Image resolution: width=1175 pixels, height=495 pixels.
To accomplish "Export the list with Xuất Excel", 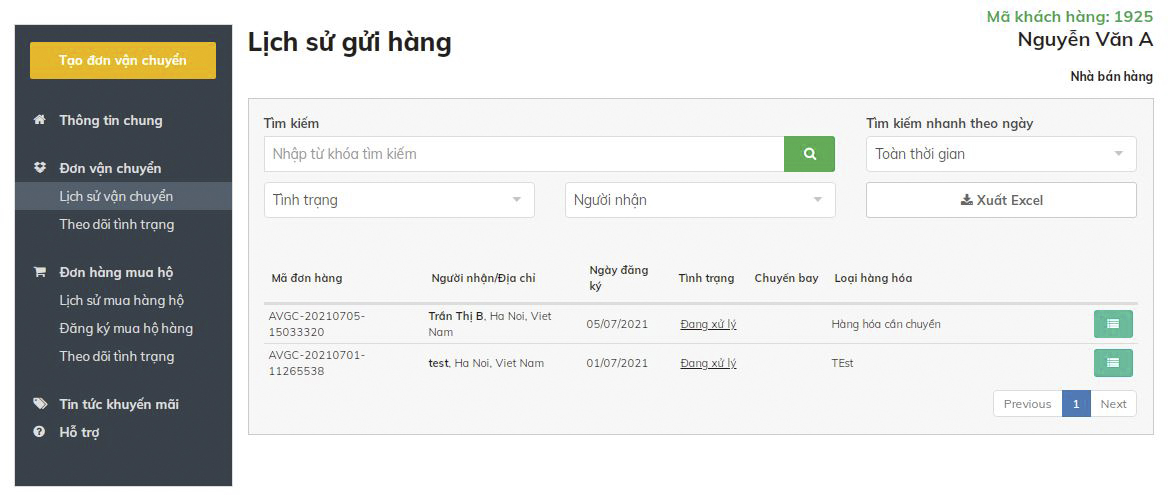I will tap(1000, 200).
